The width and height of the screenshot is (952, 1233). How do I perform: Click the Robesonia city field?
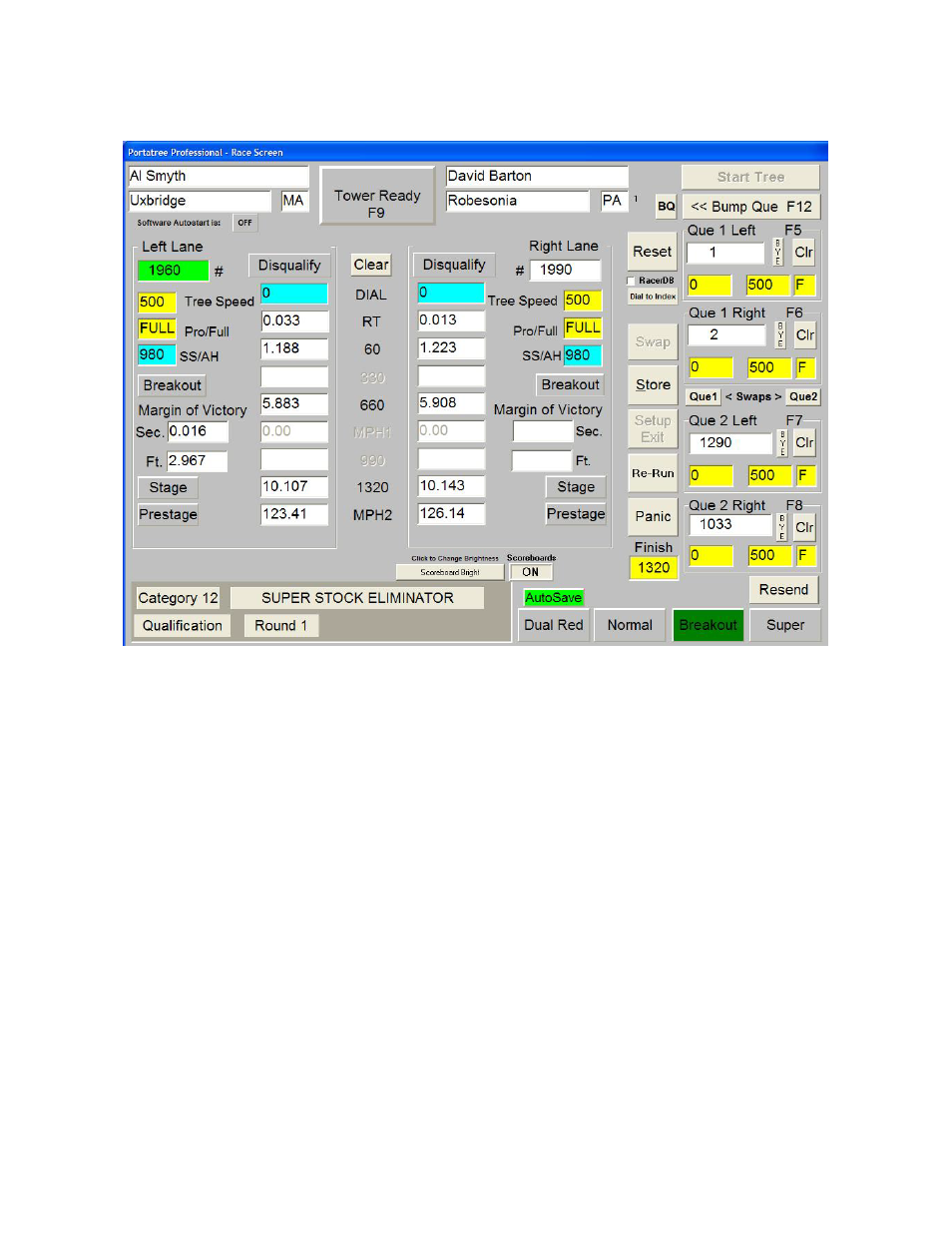518,201
